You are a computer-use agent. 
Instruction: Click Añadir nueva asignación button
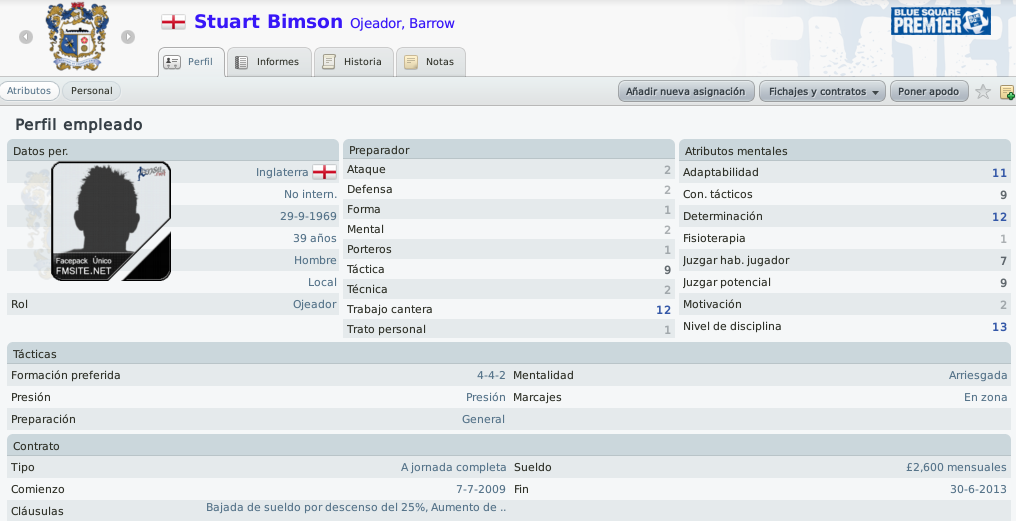[686, 91]
